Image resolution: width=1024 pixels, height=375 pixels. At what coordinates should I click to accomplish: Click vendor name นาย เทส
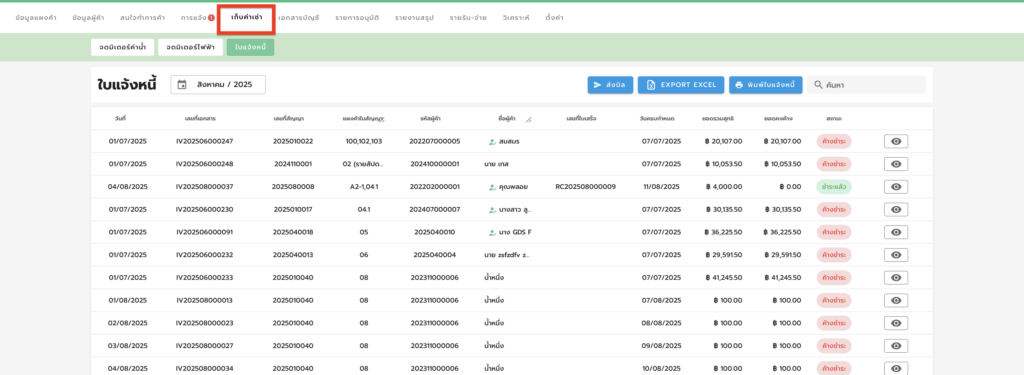496,164
